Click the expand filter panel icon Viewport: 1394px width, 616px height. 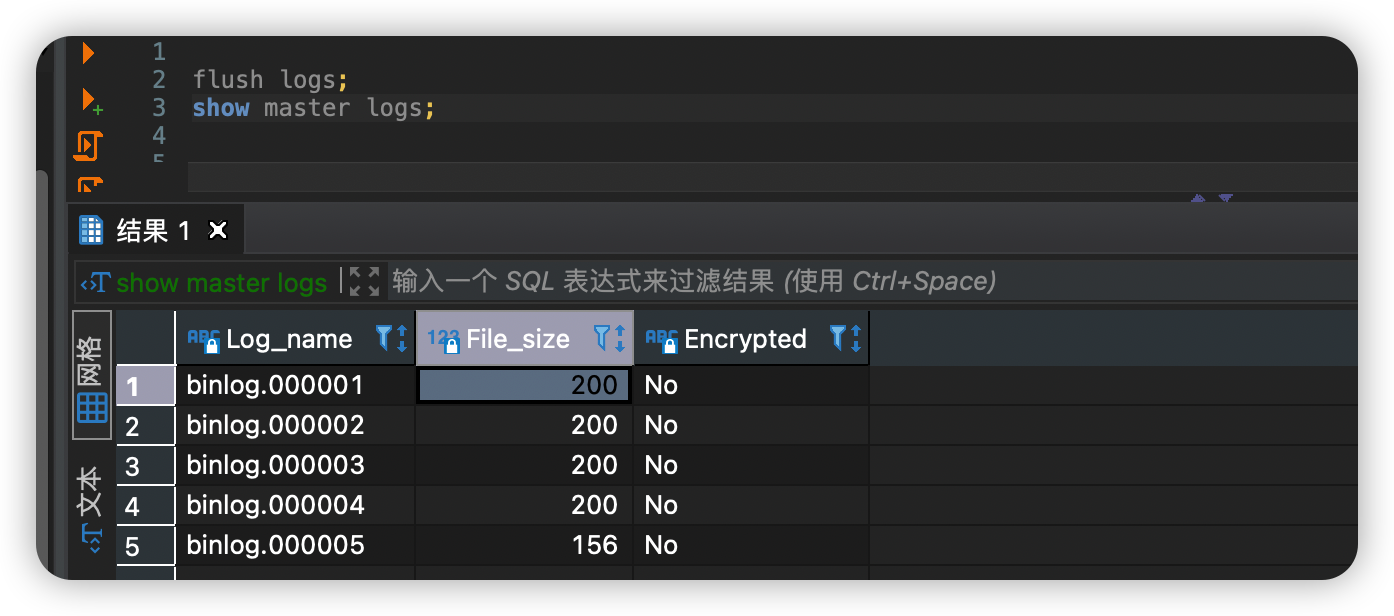(365, 282)
